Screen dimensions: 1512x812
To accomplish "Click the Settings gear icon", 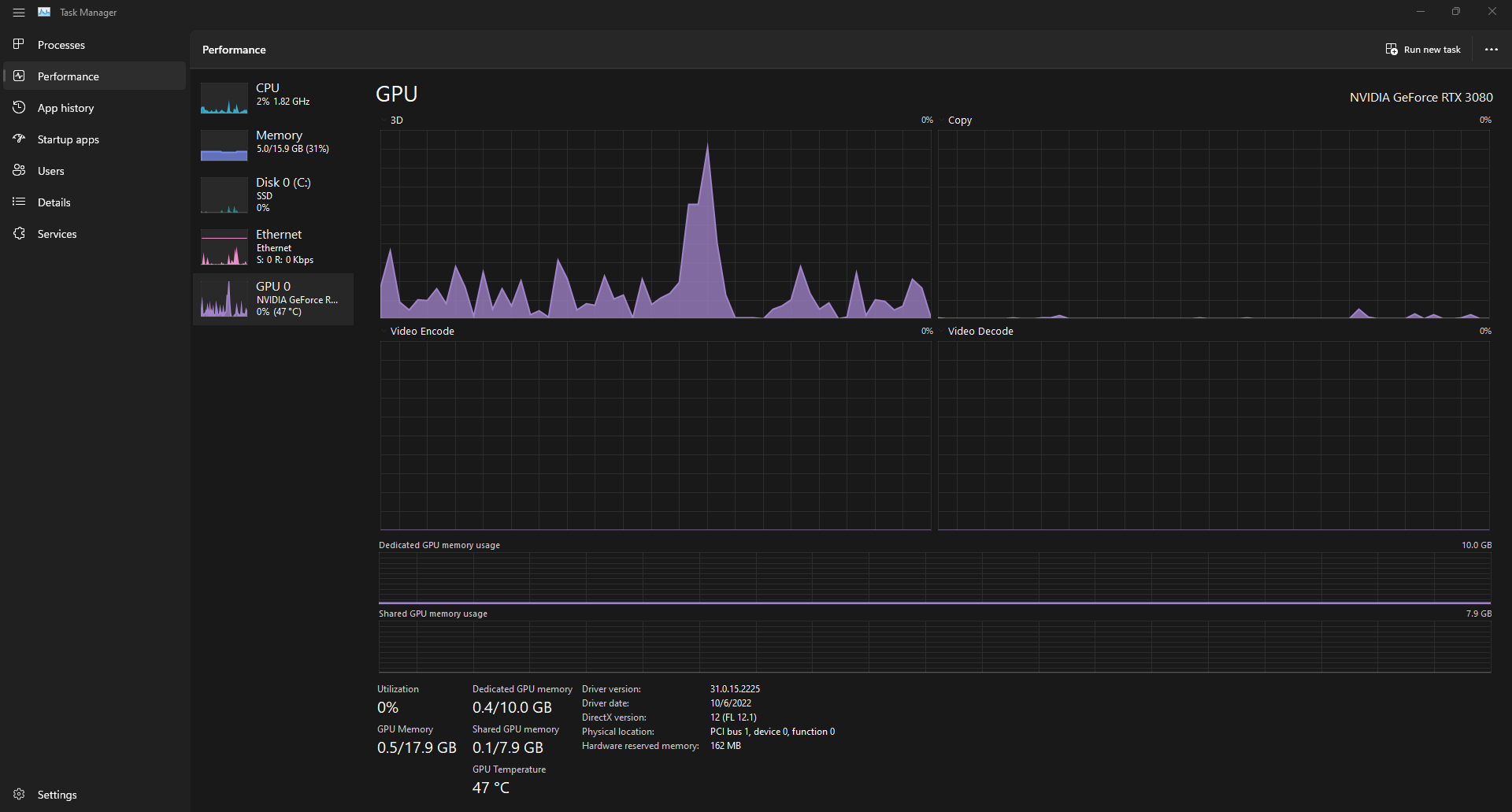I will 19,794.
